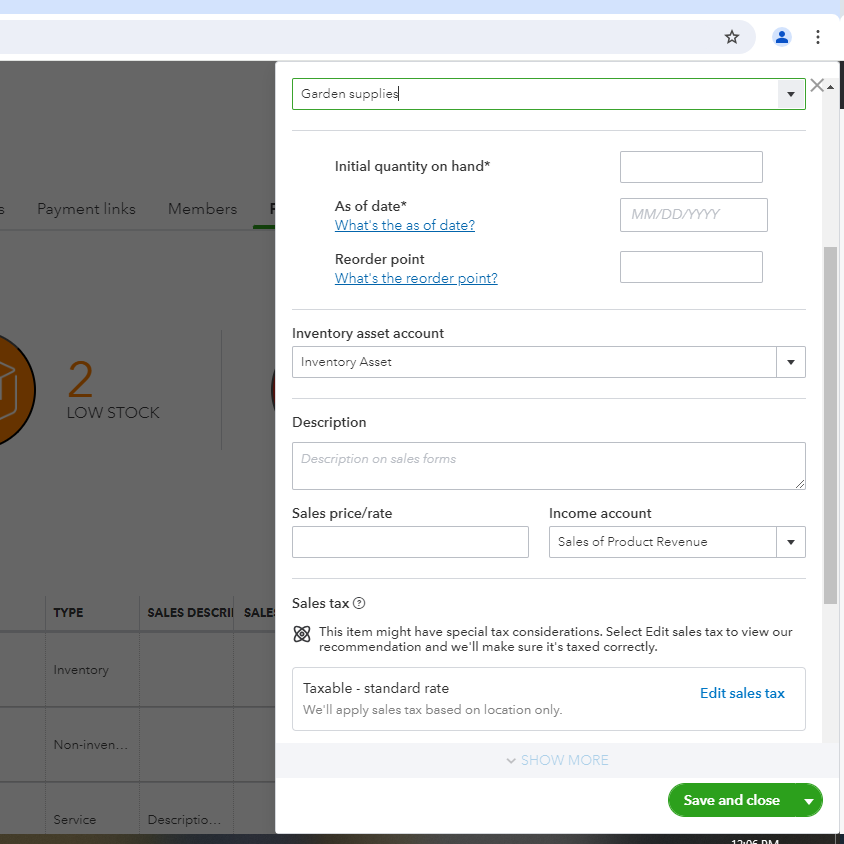Click the As of date MM/DD/YYYY field
This screenshot has width=844, height=844.
click(693, 215)
